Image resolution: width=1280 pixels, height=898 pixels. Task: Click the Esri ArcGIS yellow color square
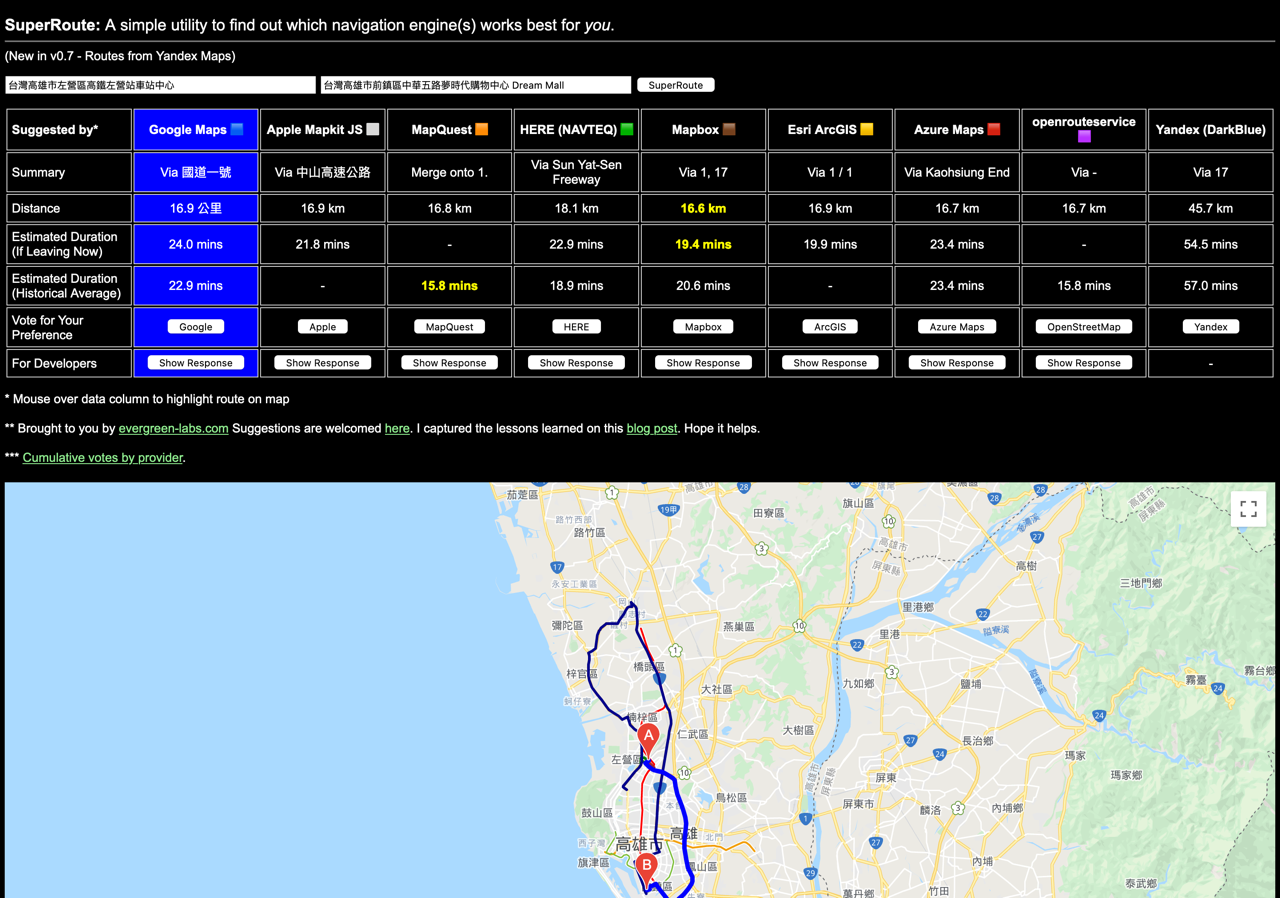tap(867, 129)
